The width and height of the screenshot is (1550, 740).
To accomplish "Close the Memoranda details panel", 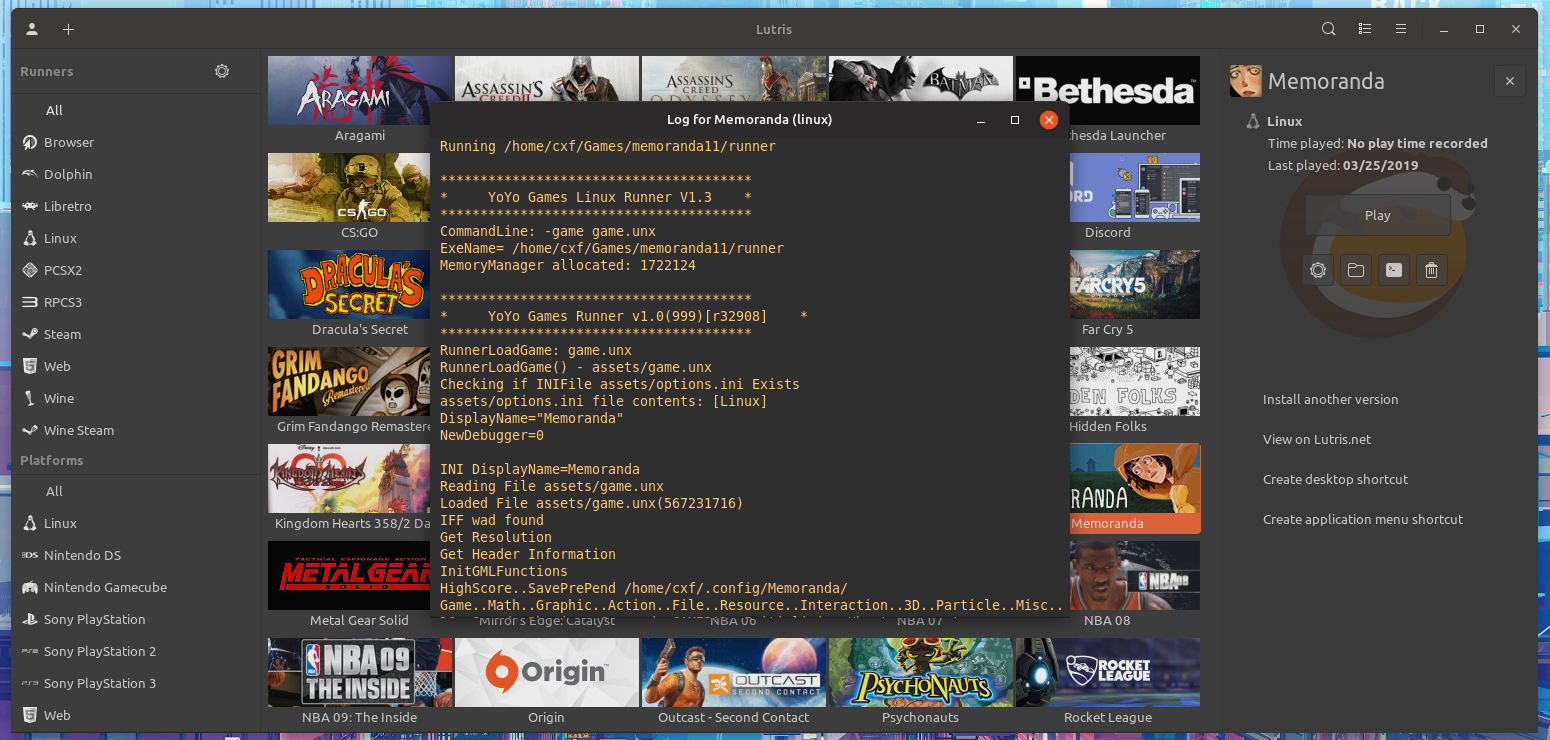I will (1510, 81).
